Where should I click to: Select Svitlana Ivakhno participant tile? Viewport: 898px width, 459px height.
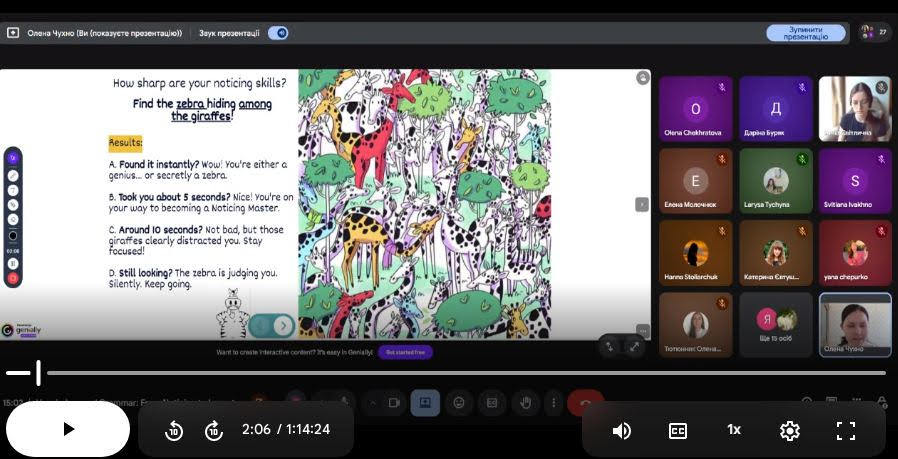(x=854, y=180)
